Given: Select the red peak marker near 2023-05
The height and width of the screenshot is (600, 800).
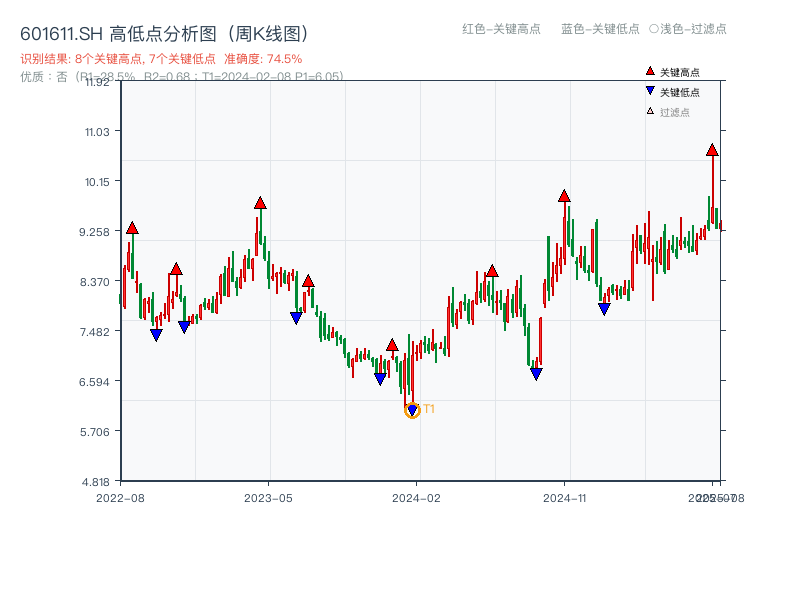Looking at the screenshot, I should 259,204.
